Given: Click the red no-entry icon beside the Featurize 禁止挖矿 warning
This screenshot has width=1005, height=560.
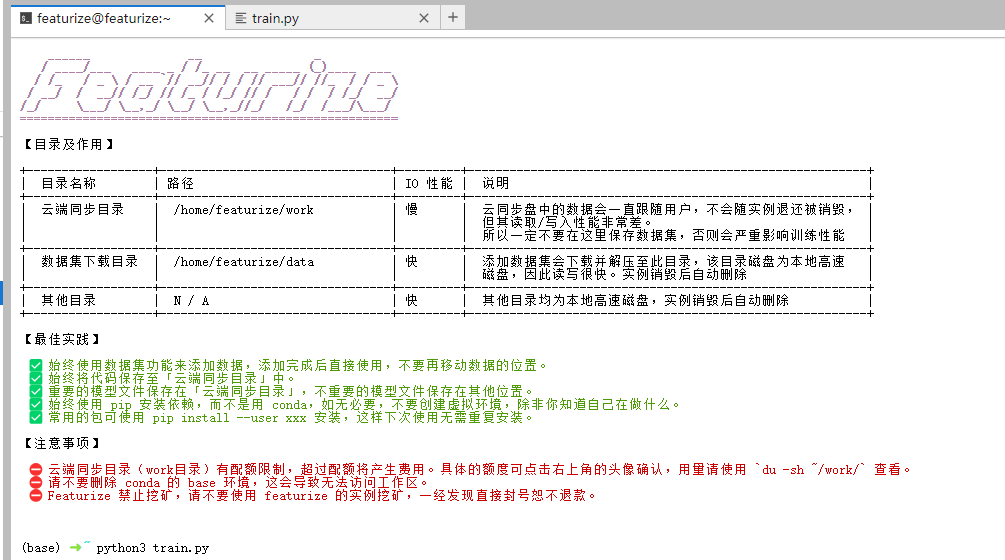Looking at the screenshot, I should tap(35, 495).
